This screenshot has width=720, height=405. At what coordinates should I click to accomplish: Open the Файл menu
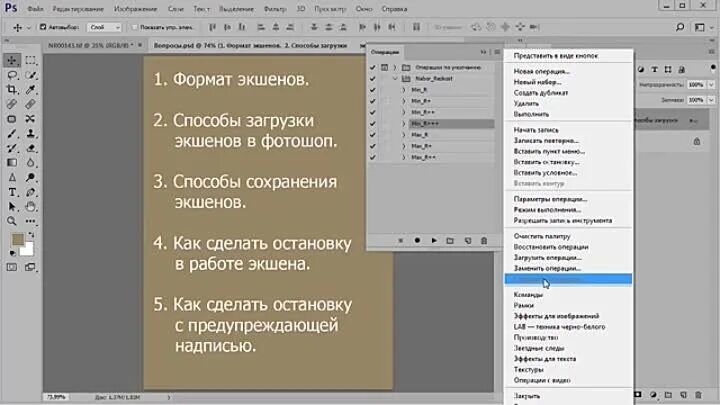pyautogui.click(x=35, y=9)
